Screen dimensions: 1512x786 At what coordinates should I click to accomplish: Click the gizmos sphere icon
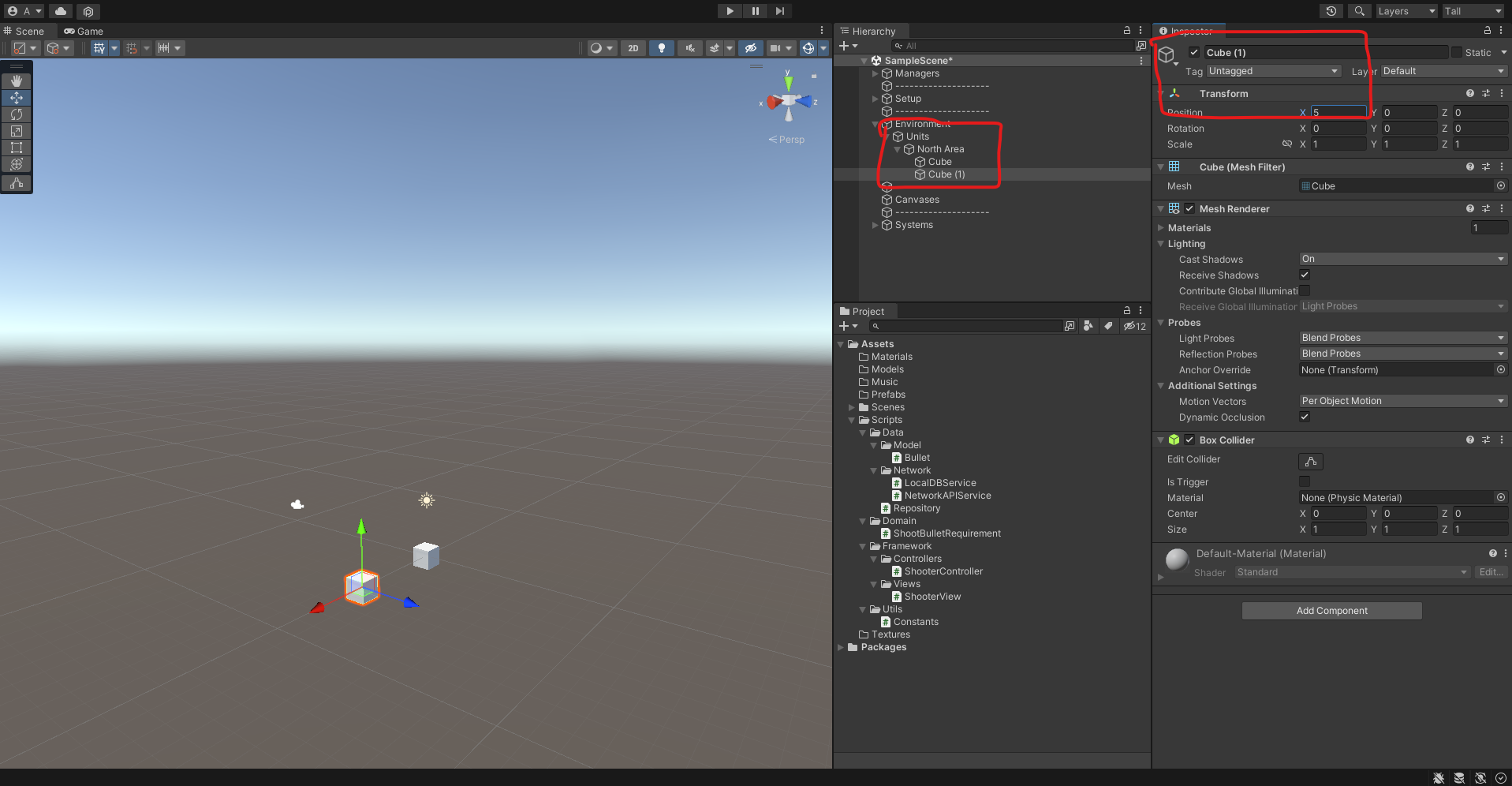pyautogui.click(x=808, y=48)
